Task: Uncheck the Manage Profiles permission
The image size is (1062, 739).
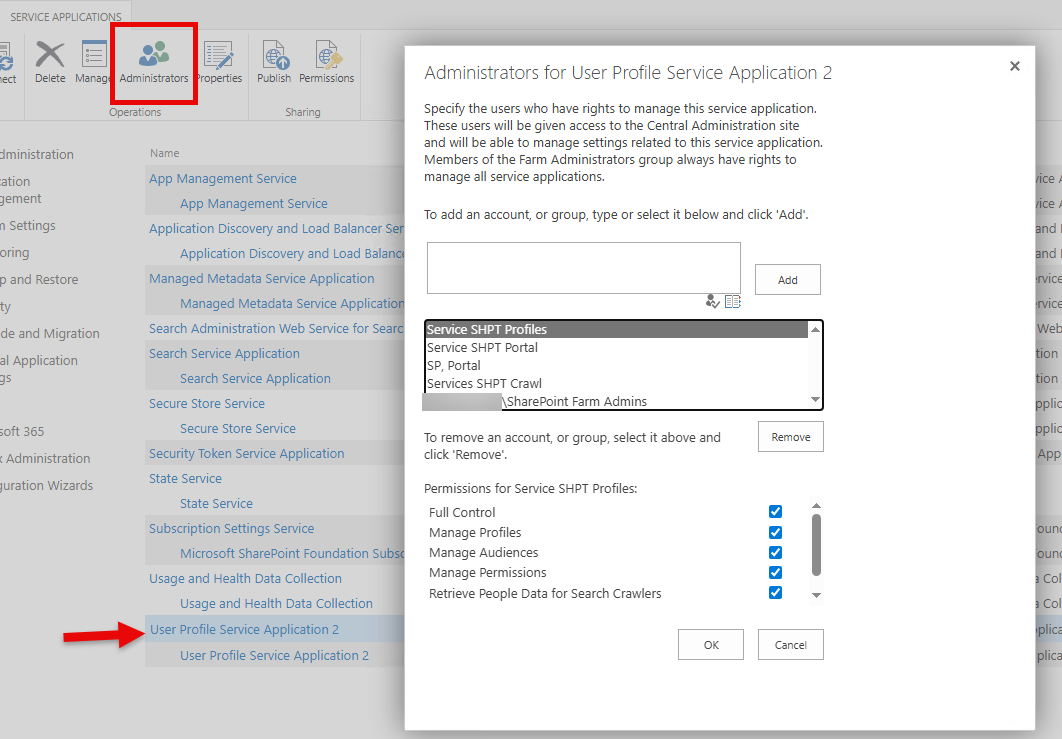Action: tap(776, 532)
